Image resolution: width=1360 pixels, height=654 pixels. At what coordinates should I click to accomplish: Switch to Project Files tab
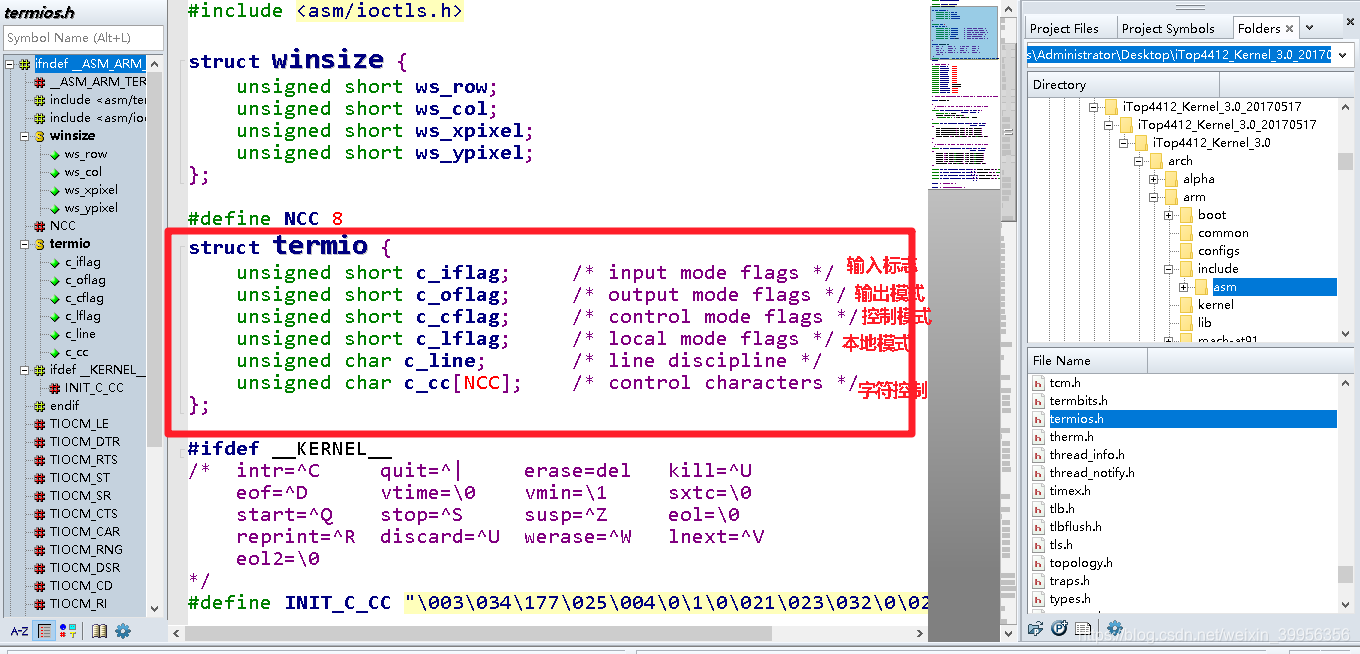coord(1064,29)
